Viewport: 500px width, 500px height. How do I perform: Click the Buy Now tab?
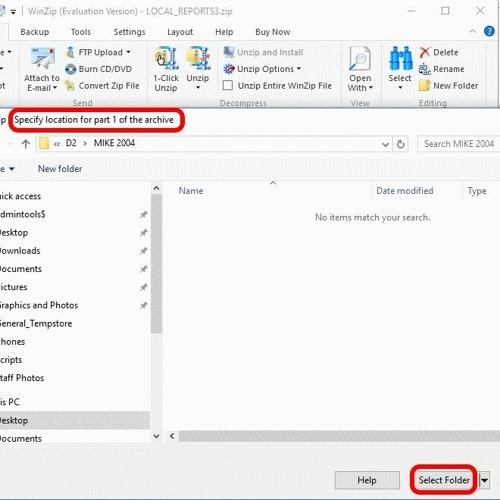point(273,32)
